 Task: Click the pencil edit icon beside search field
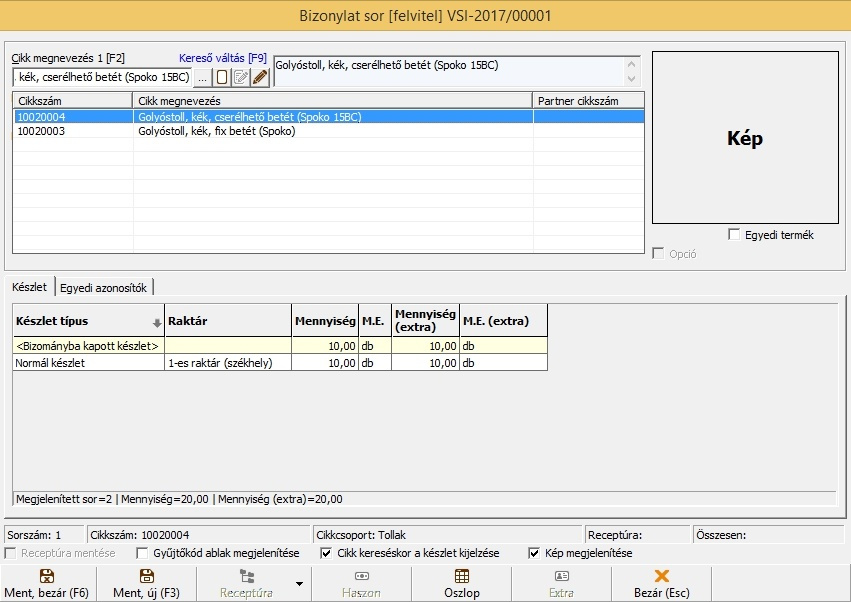[x=260, y=77]
